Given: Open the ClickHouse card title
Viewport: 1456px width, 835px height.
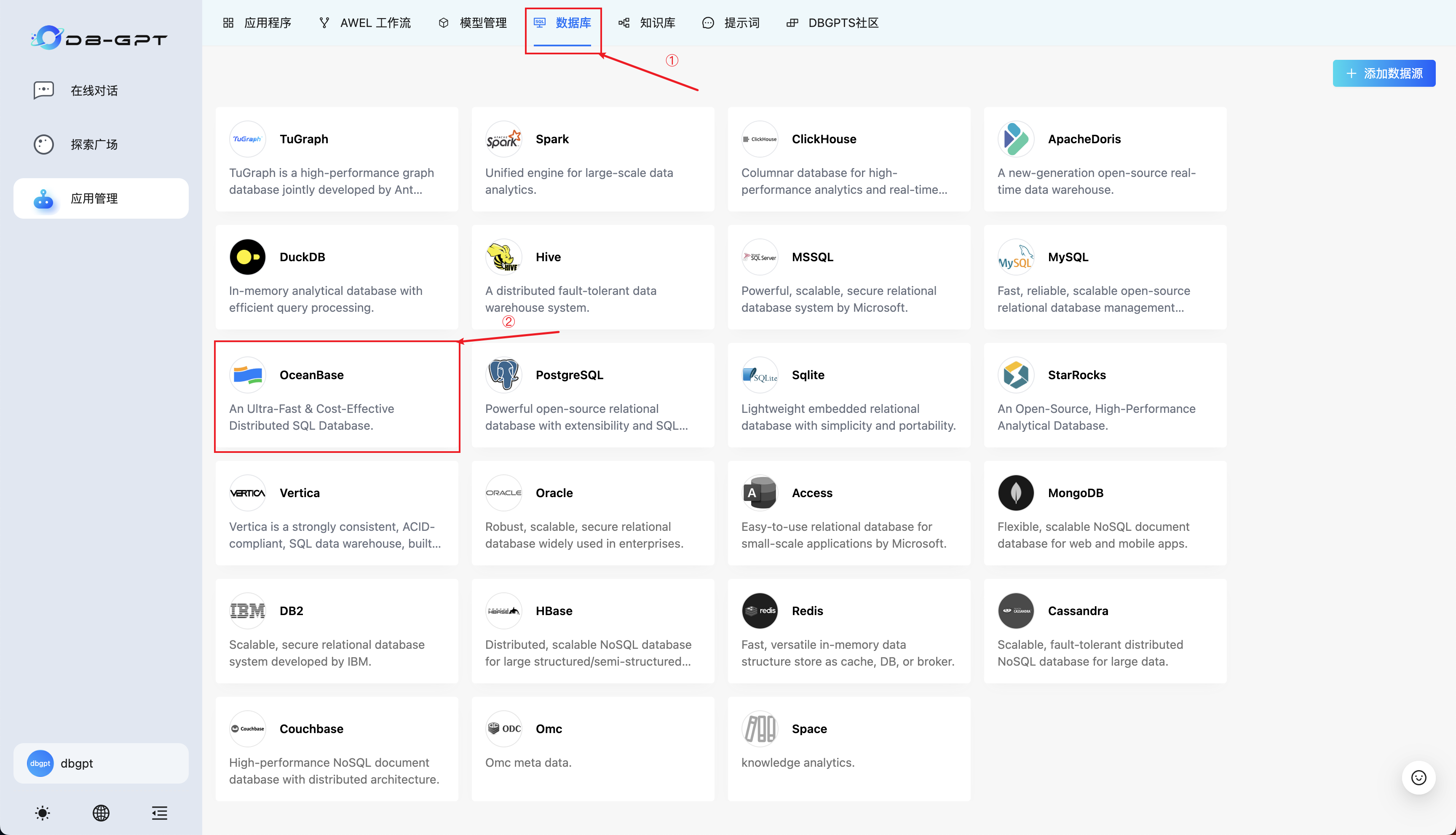Looking at the screenshot, I should click(824, 139).
